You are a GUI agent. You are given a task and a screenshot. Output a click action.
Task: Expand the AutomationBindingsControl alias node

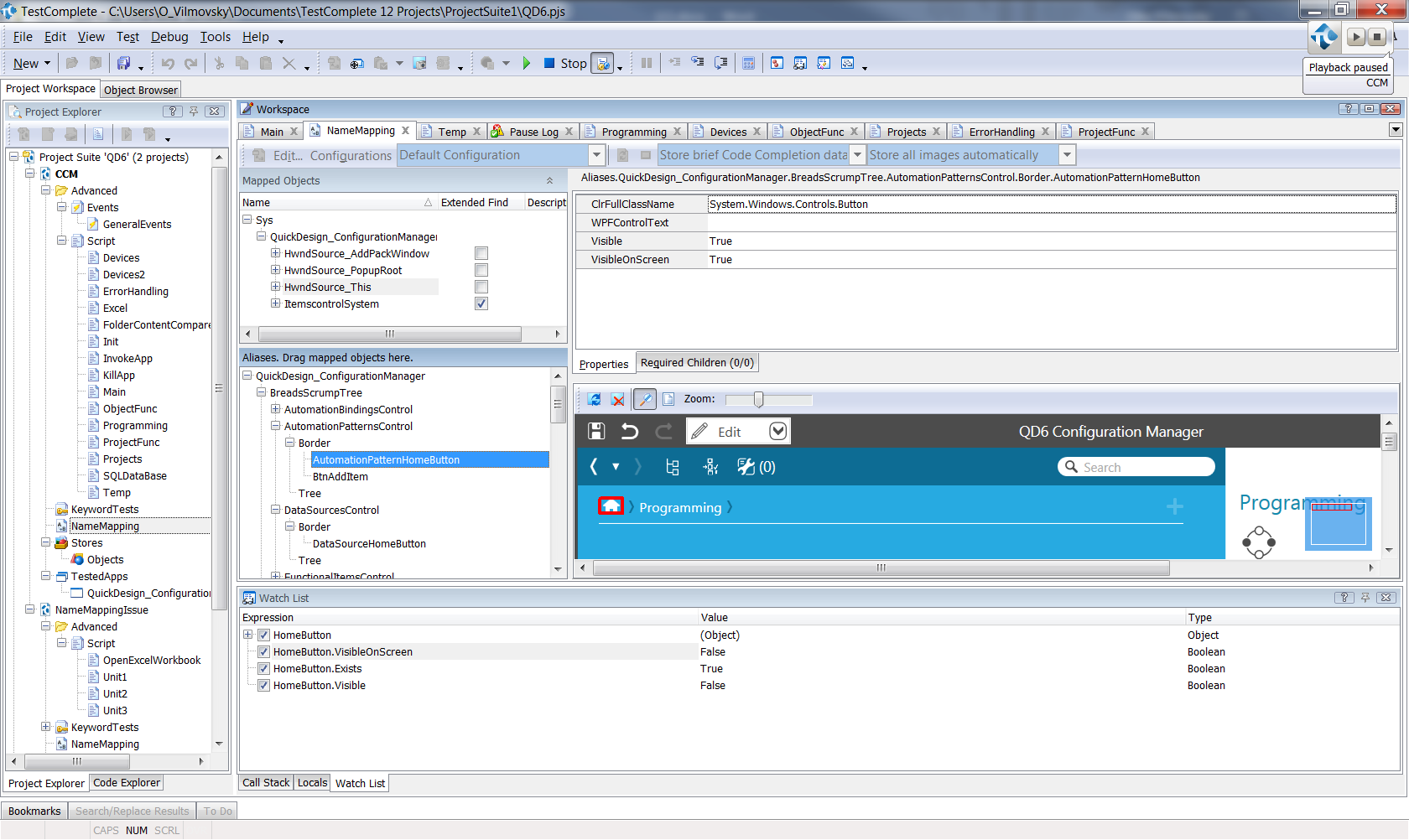click(x=275, y=409)
